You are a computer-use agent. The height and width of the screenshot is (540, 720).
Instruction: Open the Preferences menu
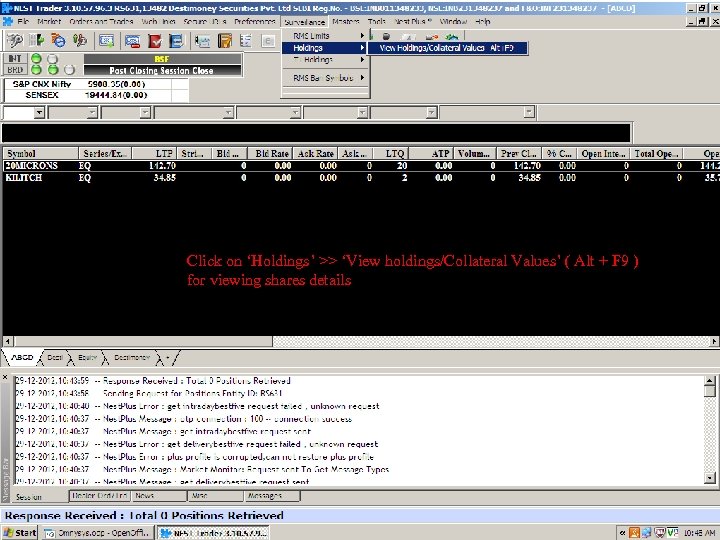pyautogui.click(x=255, y=22)
